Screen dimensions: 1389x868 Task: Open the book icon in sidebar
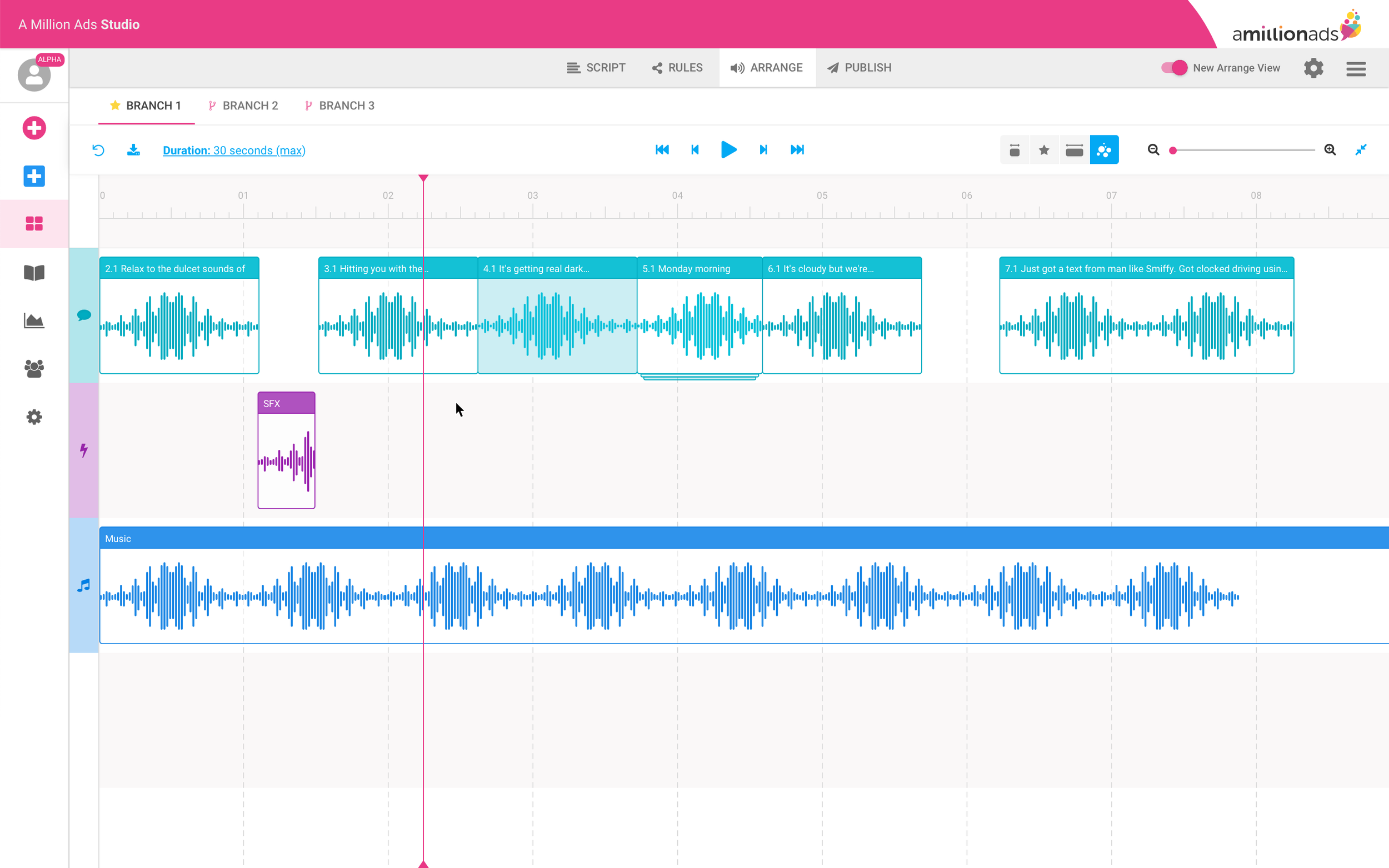pos(34,273)
